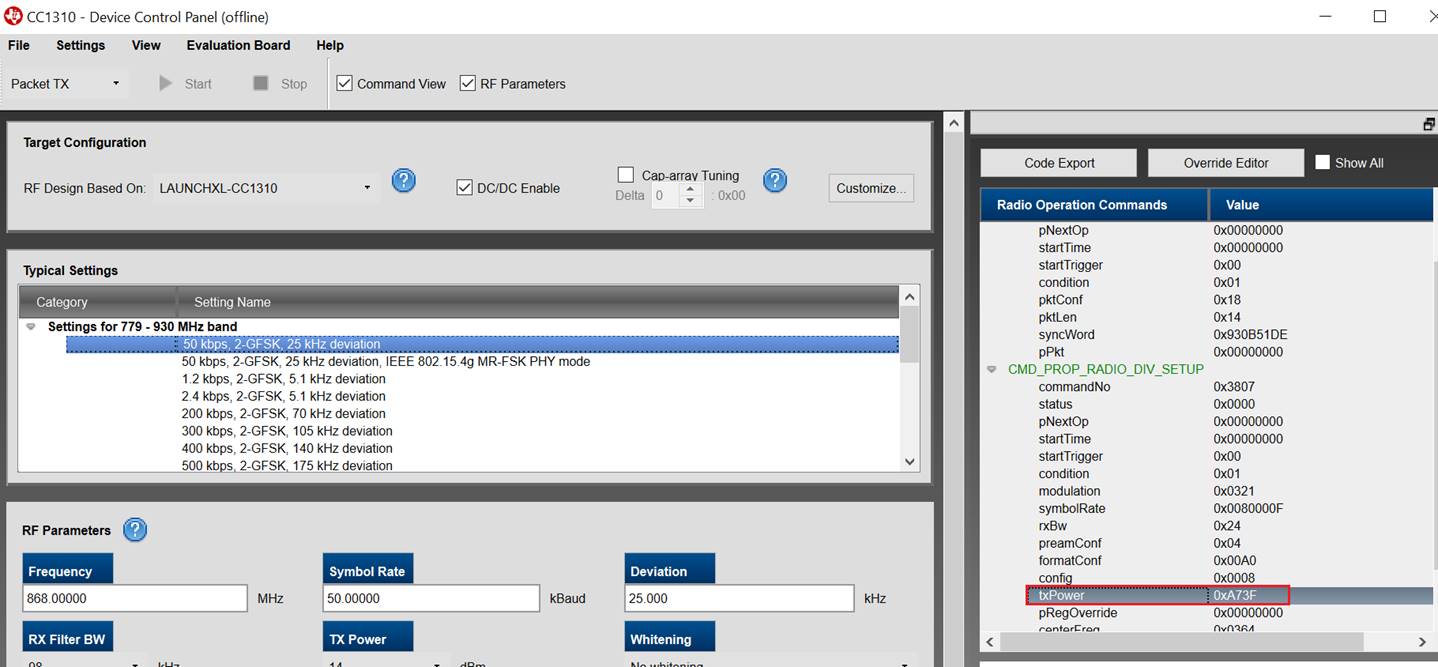
Task: Disable the DC/DC Enable checkbox
Action: tap(464, 187)
